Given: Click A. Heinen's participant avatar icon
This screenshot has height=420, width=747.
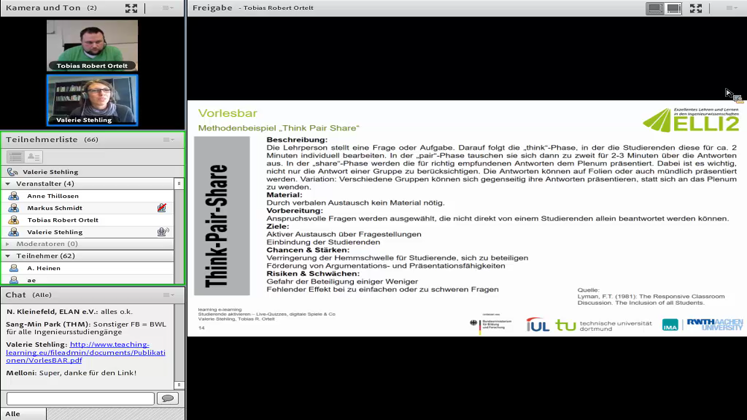Looking at the screenshot, I should (13, 268).
